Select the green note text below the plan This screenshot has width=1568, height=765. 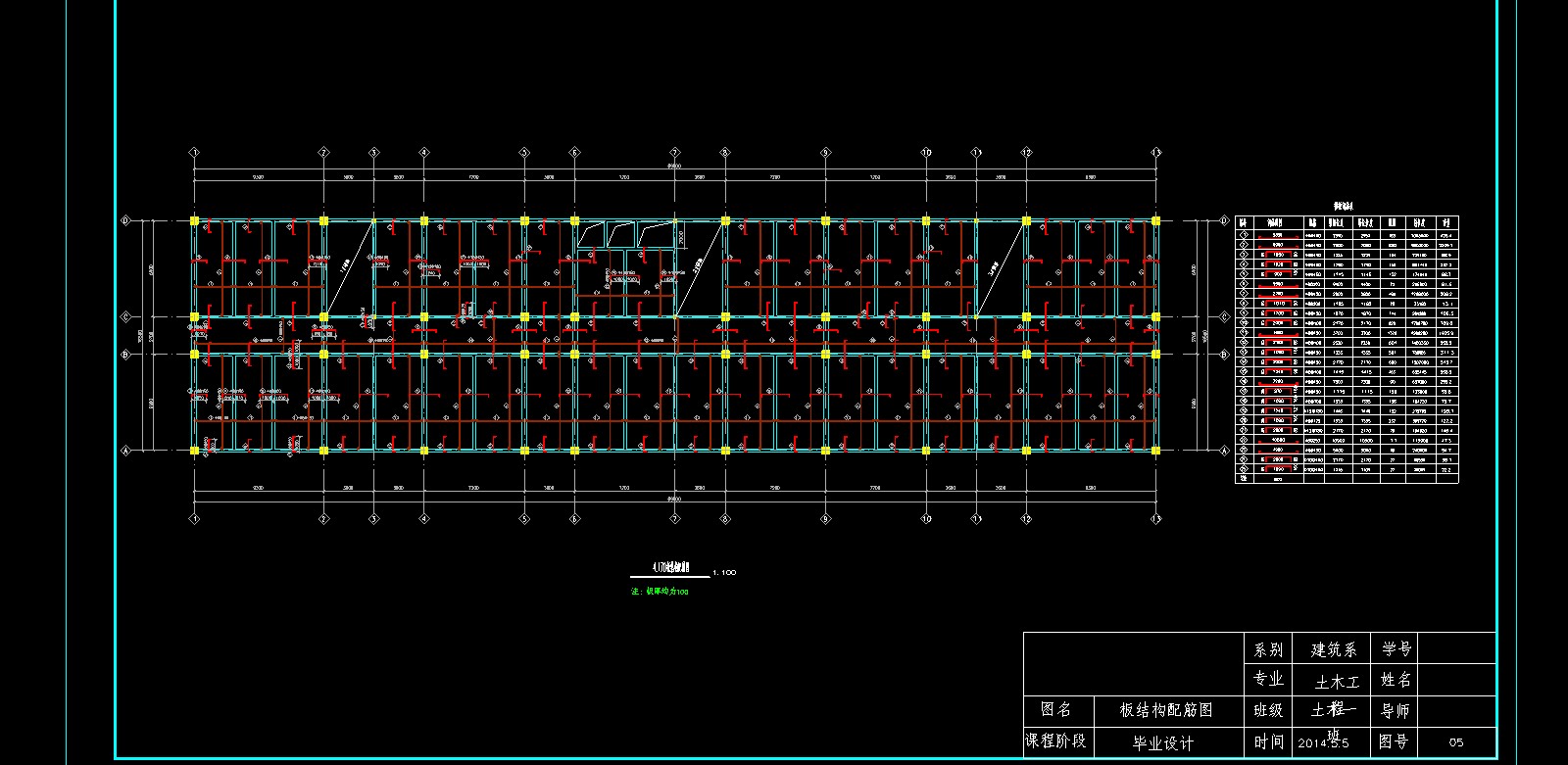tap(660, 592)
